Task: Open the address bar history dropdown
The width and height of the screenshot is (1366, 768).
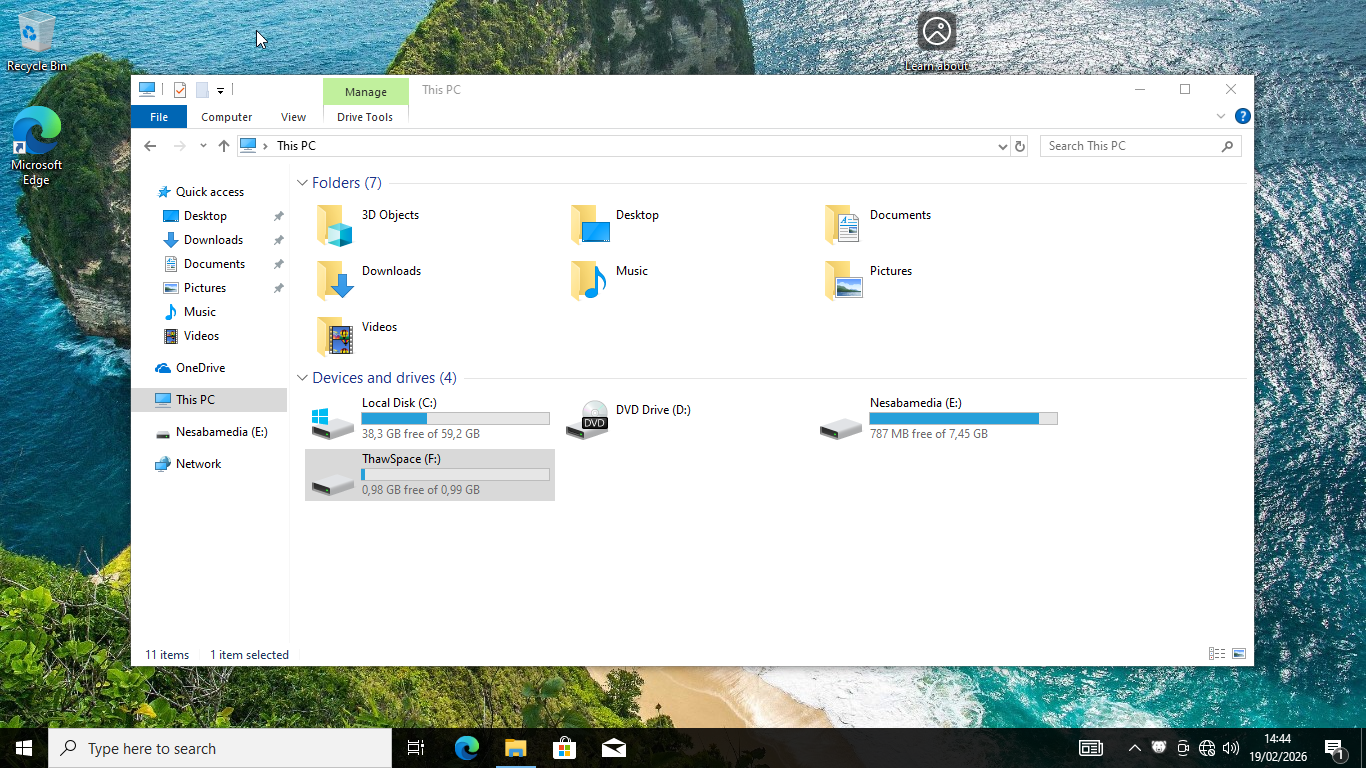Action: pyautogui.click(x=1003, y=146)
